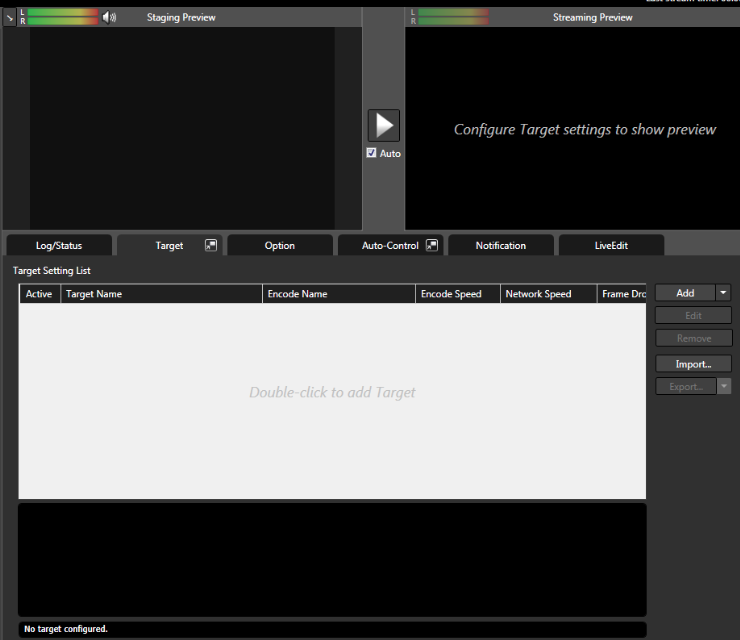
Task: Click the Staging Preview title
Action: click(x=181, y=17)
